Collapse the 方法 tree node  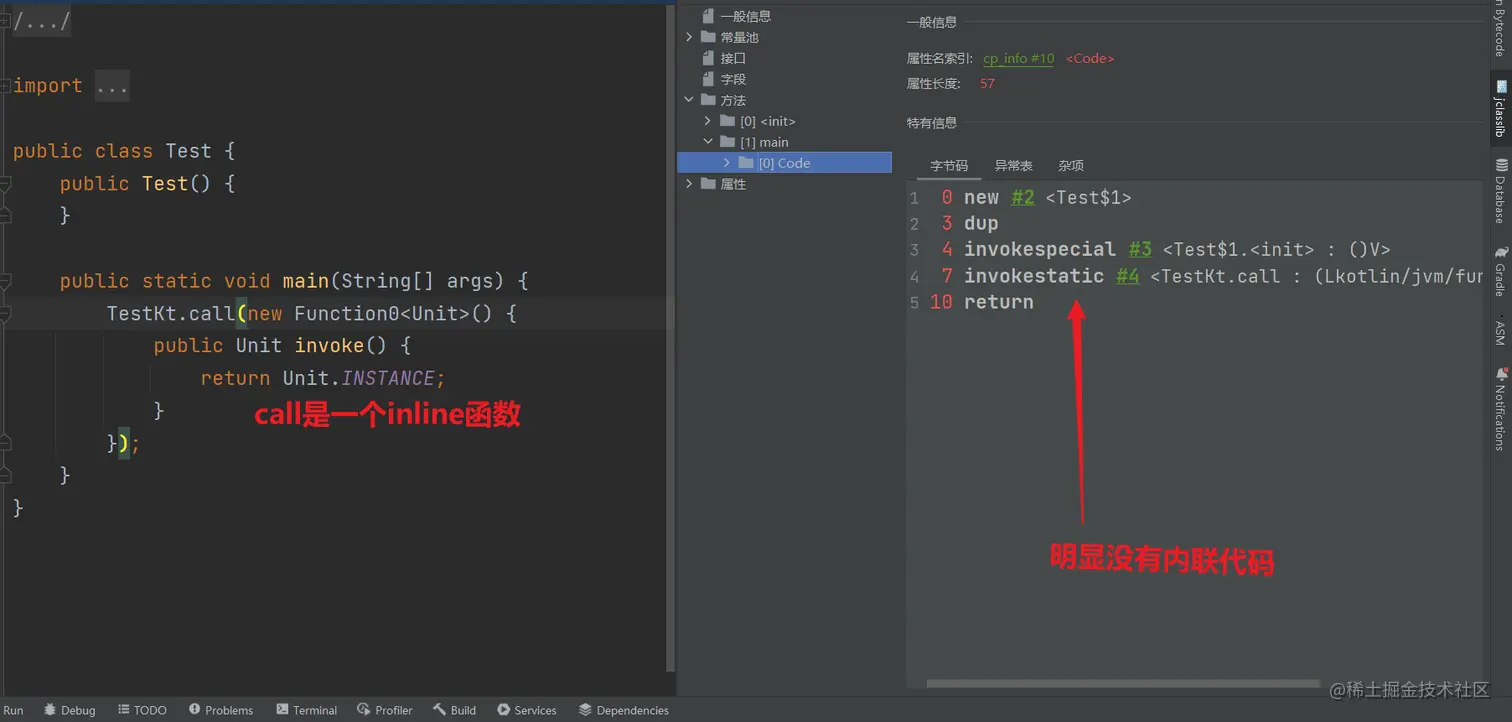(689, 100)
